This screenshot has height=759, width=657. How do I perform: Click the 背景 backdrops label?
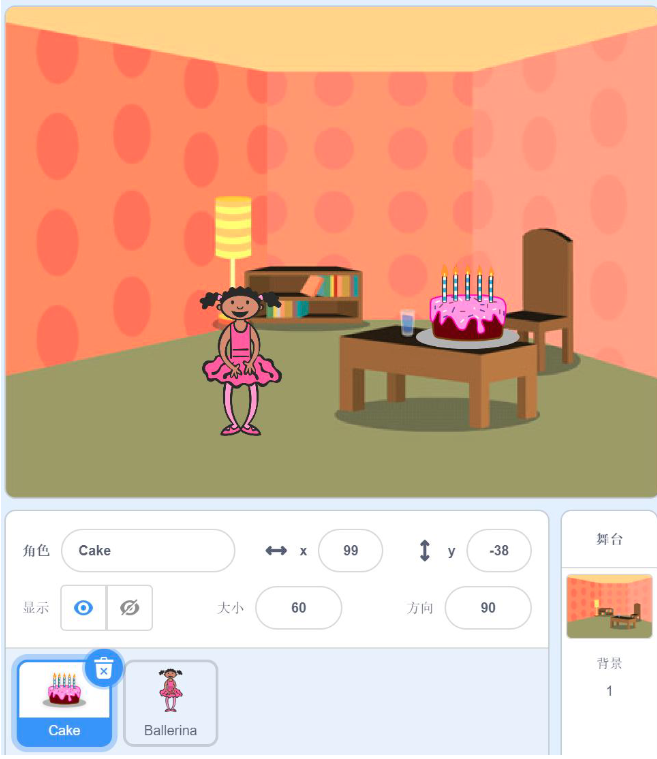pos(610,663)
